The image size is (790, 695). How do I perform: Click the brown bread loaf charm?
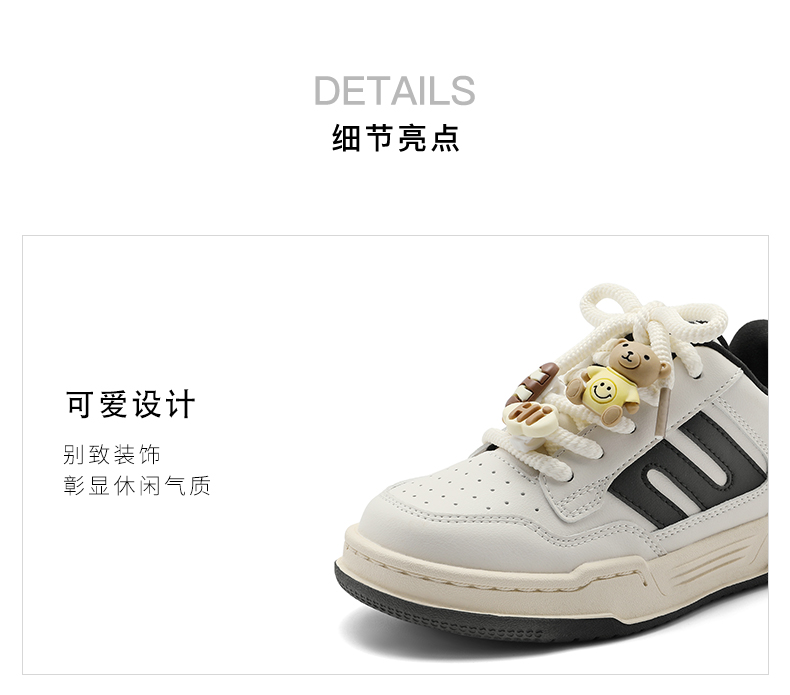534,383
